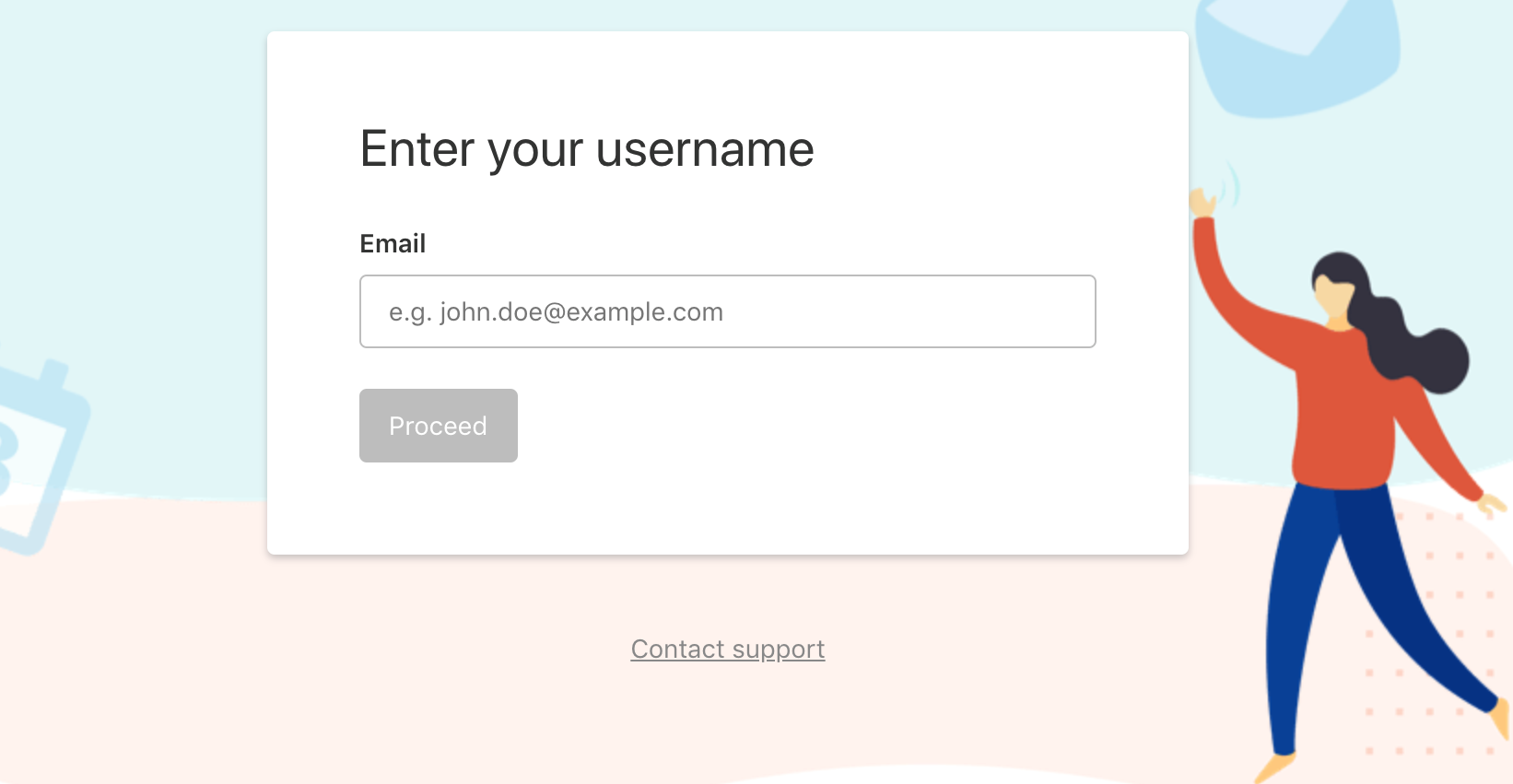Click the word "support" in the footer link

click(x=779, y=649)
